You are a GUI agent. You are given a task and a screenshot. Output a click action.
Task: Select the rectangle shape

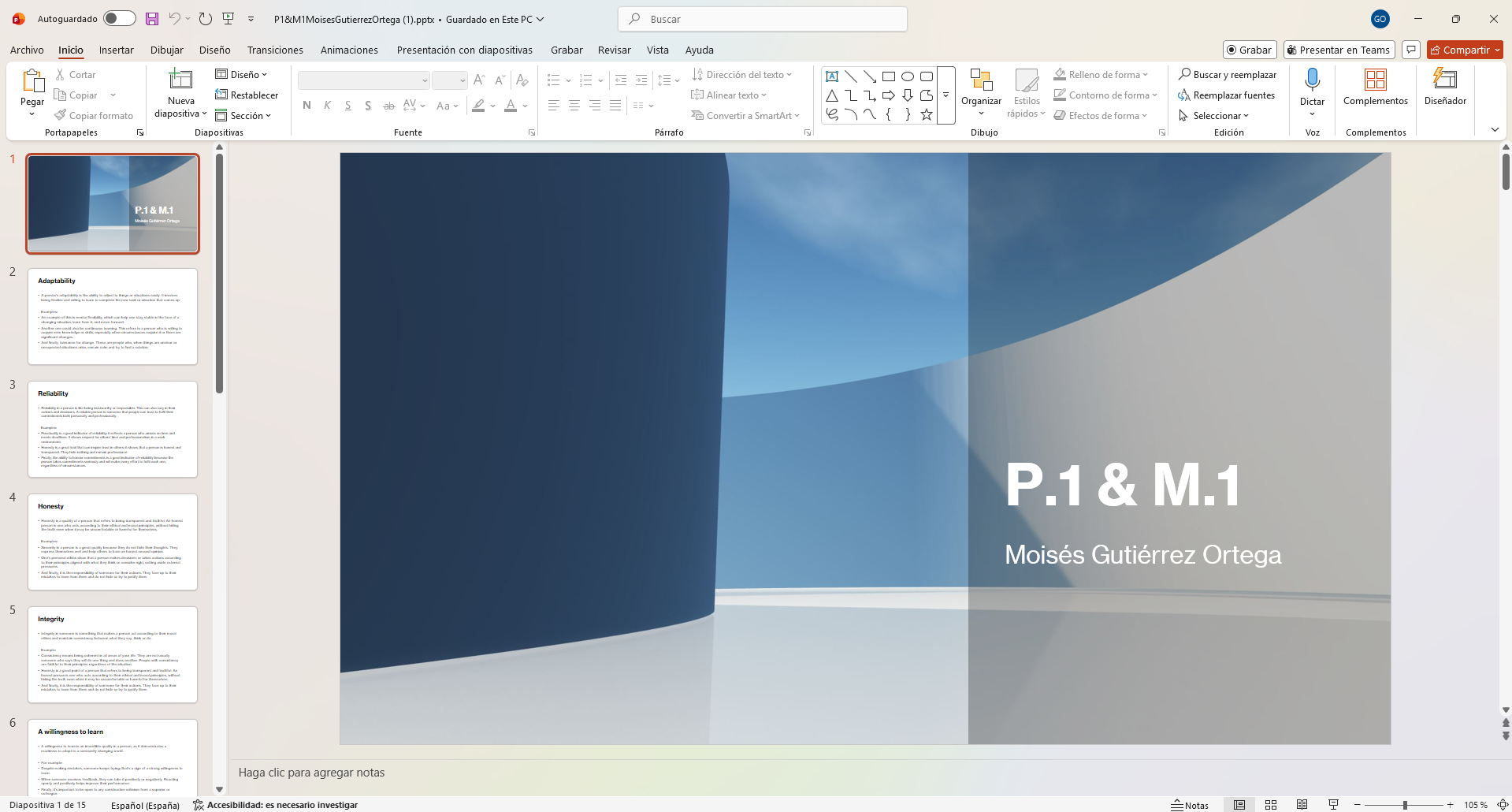tap(889, 76)
